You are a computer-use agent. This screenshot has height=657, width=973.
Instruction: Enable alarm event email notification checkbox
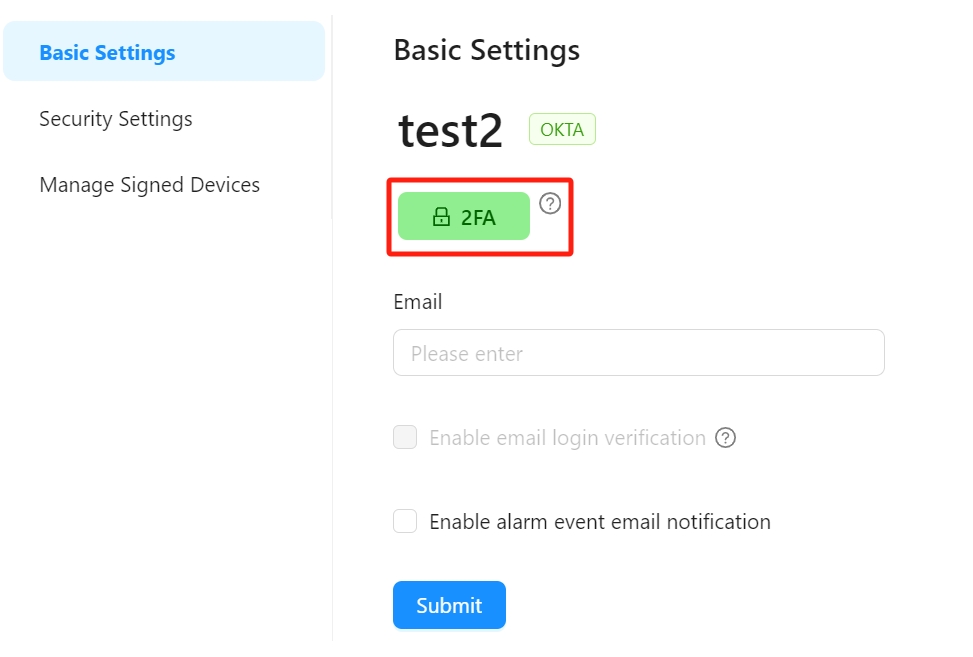(405, 521)
